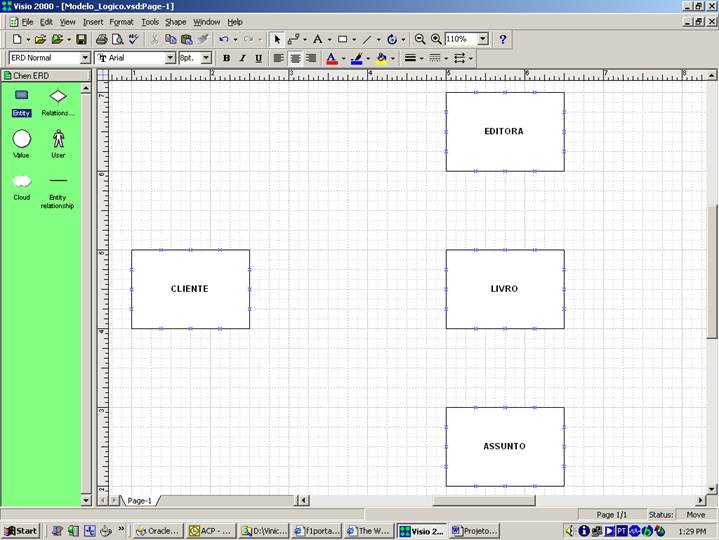Screen dimensions: 719x540
Task: Click the New Drawing icon
Action: [x=17, y=39]
